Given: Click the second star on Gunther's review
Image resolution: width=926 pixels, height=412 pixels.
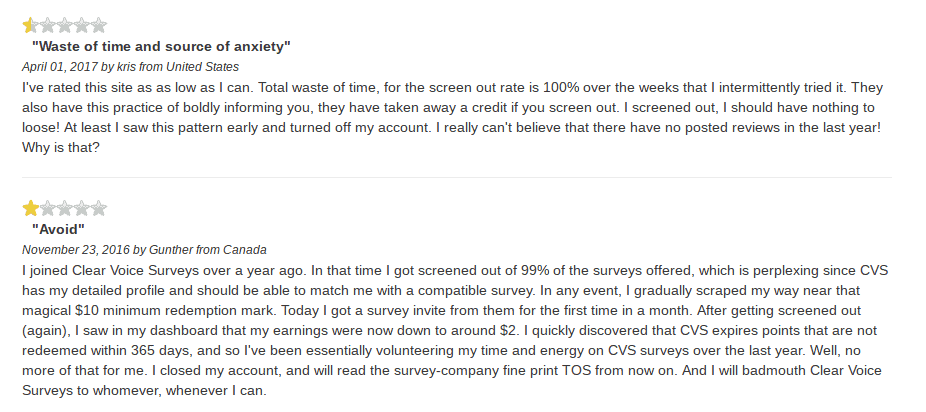Looking at the screenshot, I should (x=47, y=208).
